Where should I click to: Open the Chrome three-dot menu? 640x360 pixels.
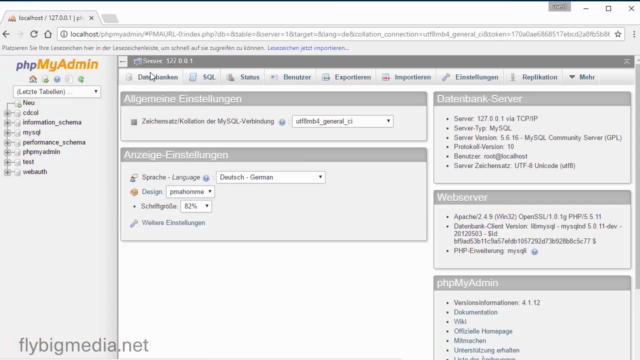click(634, 34)
